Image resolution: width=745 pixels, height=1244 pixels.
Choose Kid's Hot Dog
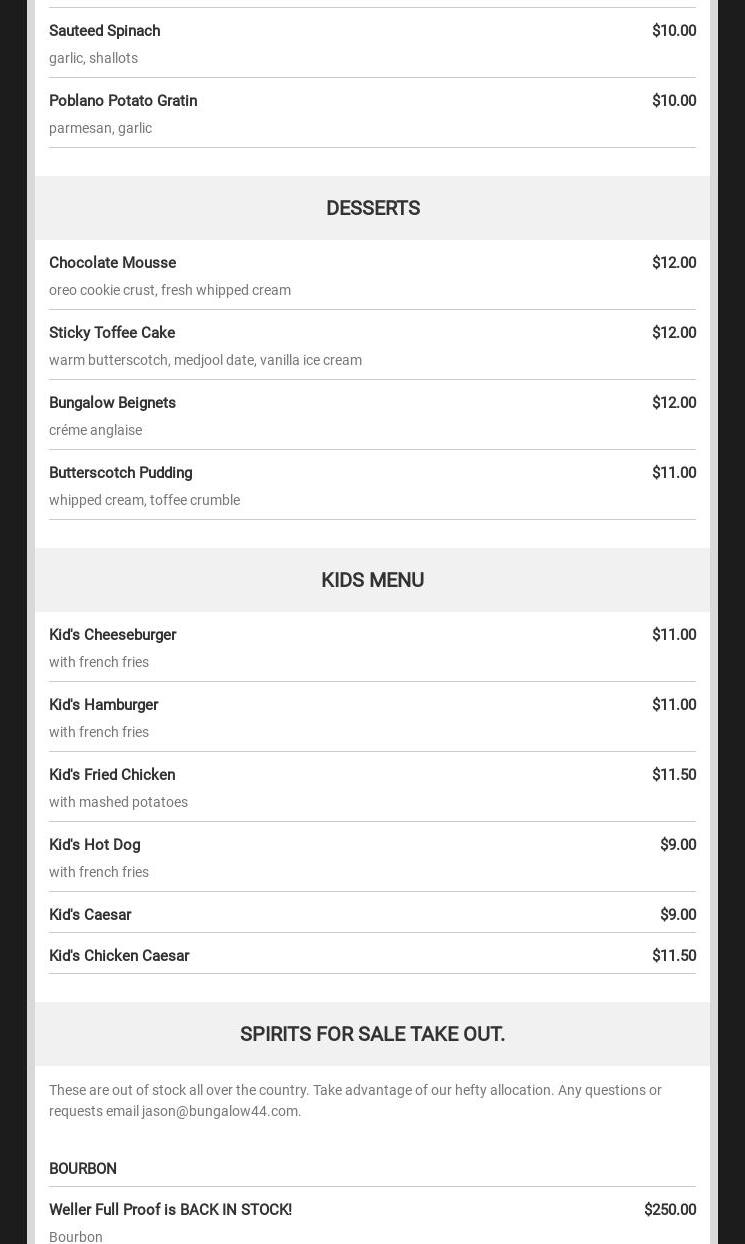[x=95, y=845]
